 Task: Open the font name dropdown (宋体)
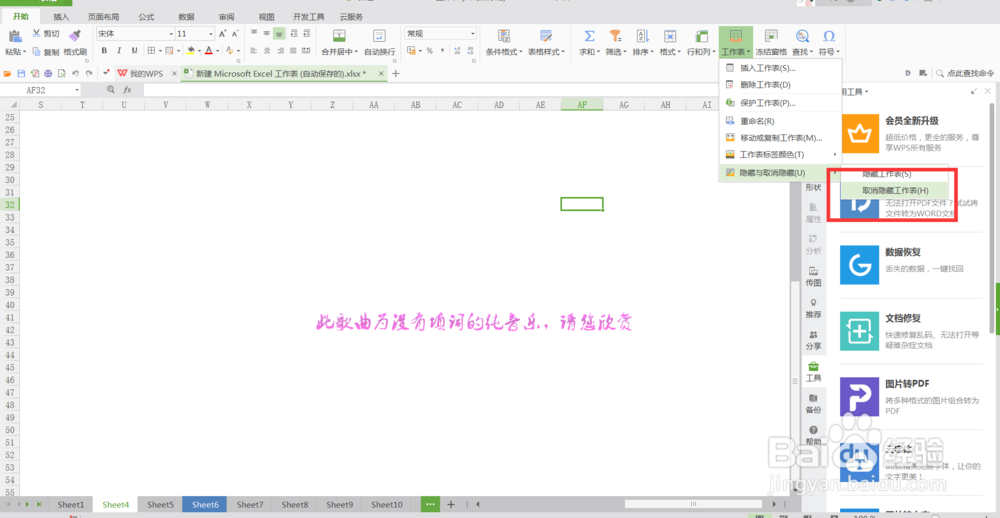point(172,34)
